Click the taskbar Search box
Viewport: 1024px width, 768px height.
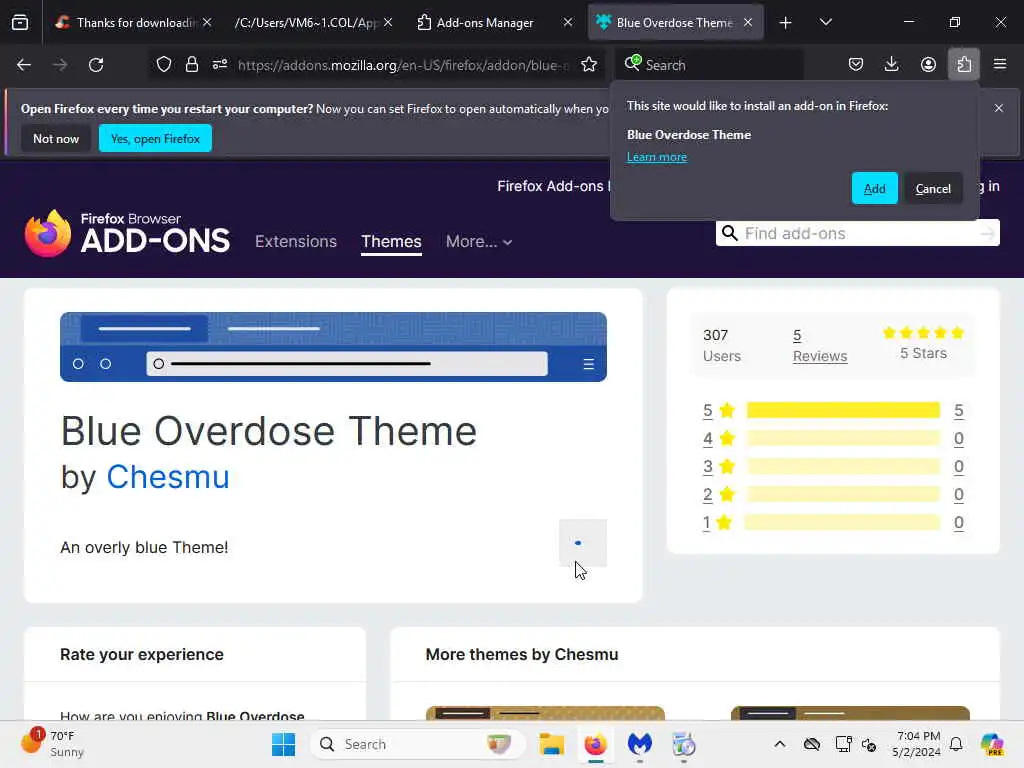pyautogui.click(x=418, y=744)
